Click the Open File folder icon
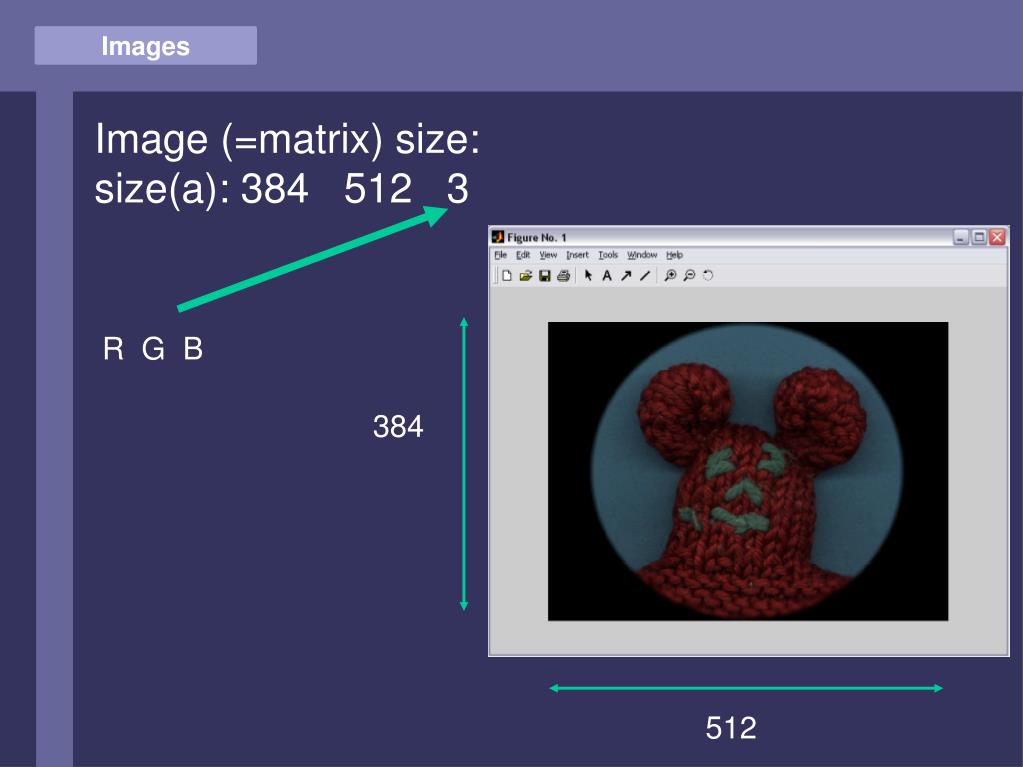The image size is (1023, 767). [x=525, y=276]
